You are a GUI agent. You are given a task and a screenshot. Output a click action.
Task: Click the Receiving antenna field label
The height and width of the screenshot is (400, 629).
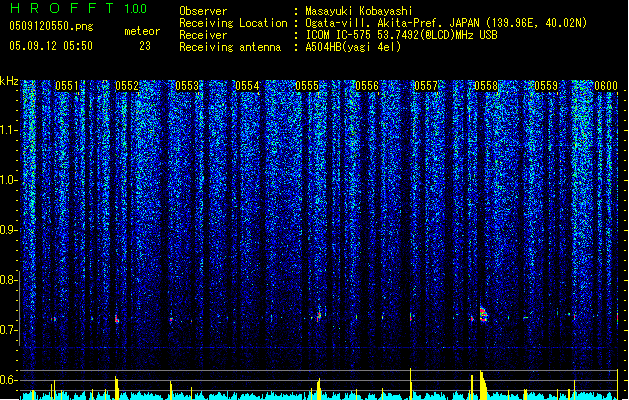[230, 47]
